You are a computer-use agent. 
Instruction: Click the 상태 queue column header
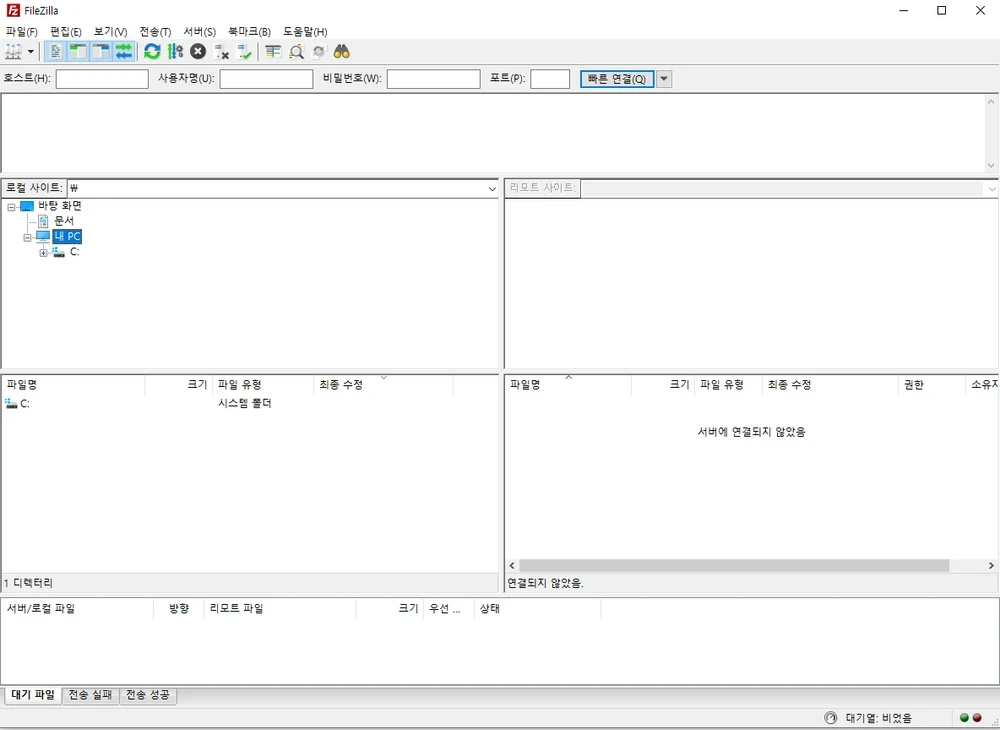pos(538,609)
